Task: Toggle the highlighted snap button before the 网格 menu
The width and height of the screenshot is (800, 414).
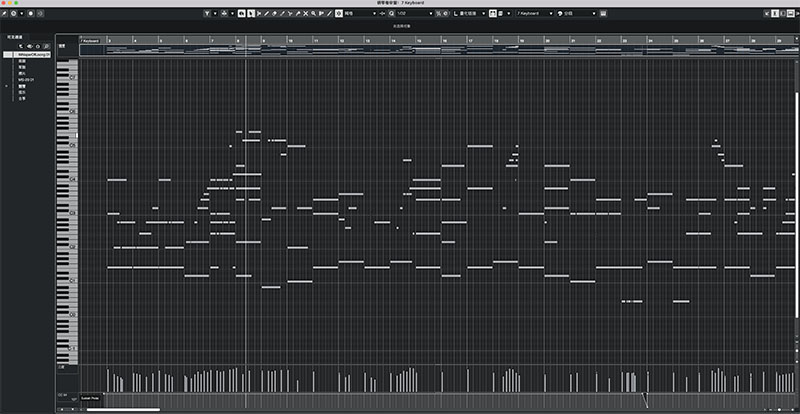Action: pyautogui.click(x=339, y=13)
